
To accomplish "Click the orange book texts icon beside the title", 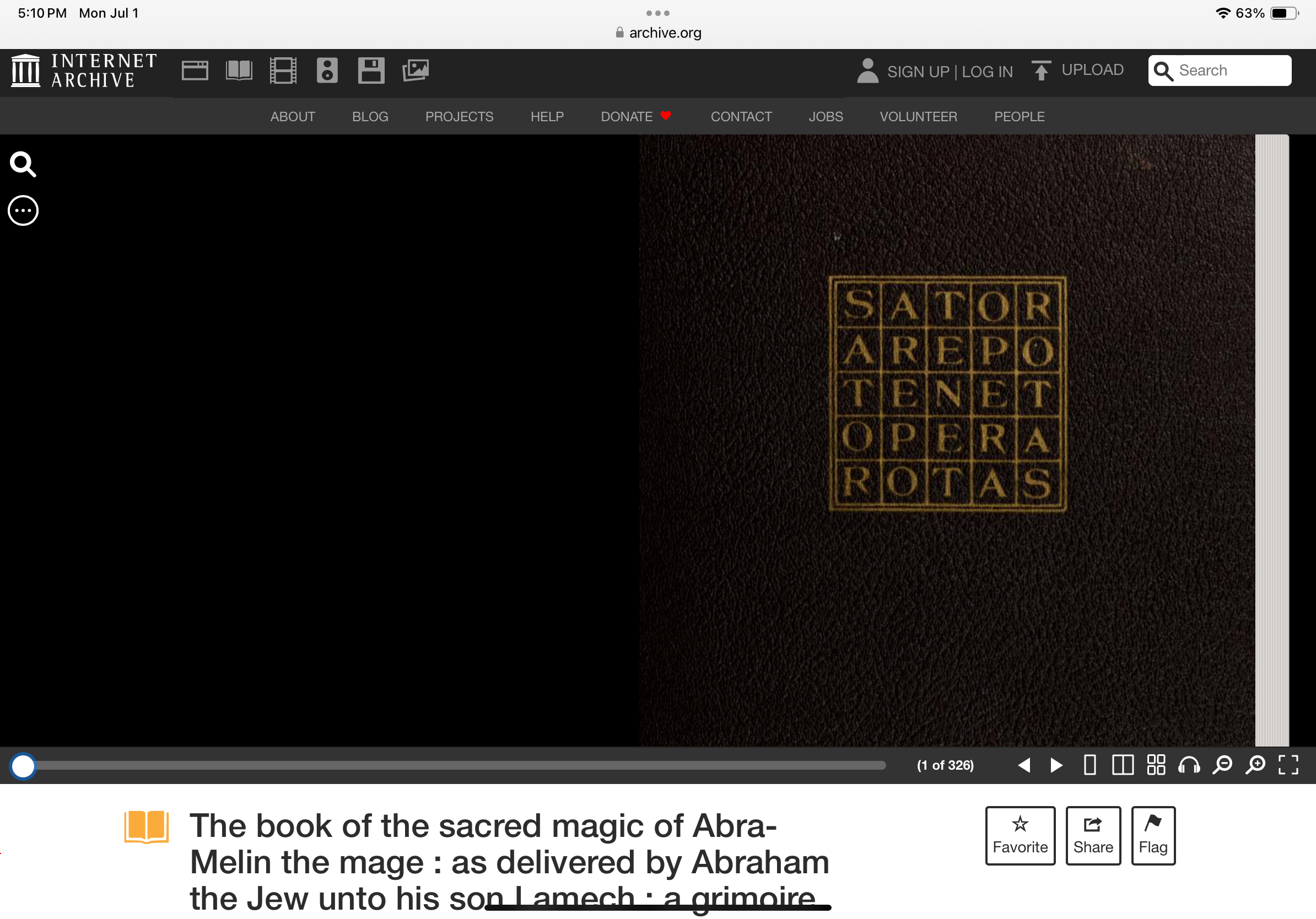I will click(147, 828).
